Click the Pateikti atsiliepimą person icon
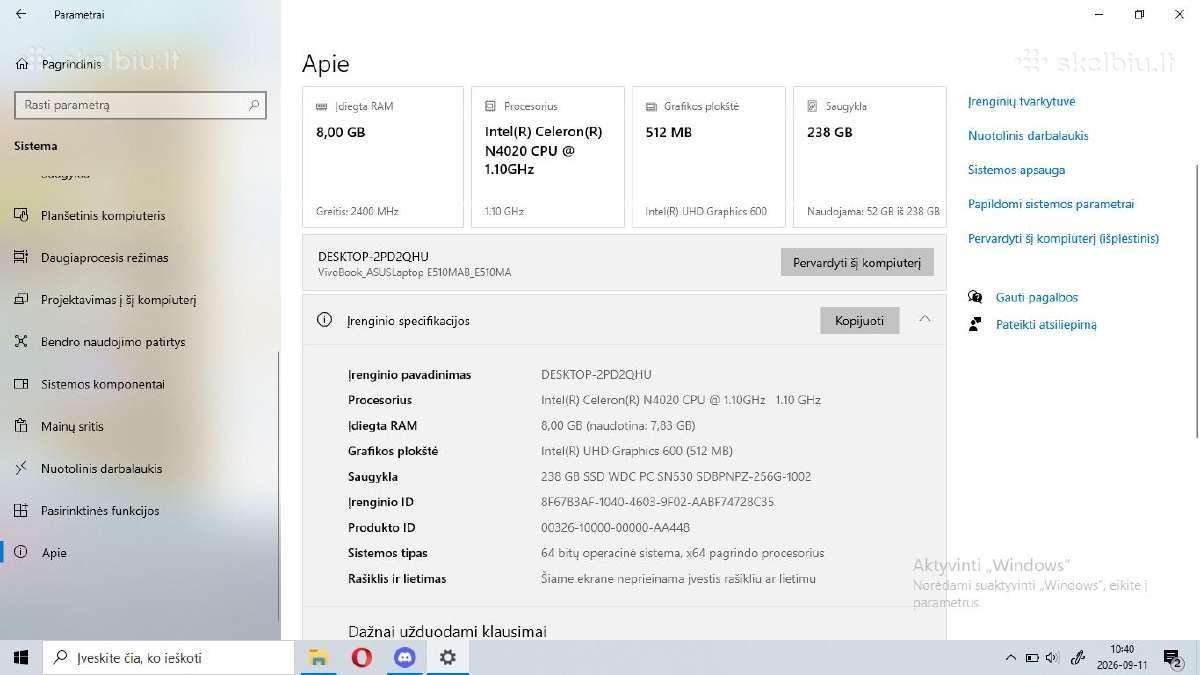 coord(975,324)
